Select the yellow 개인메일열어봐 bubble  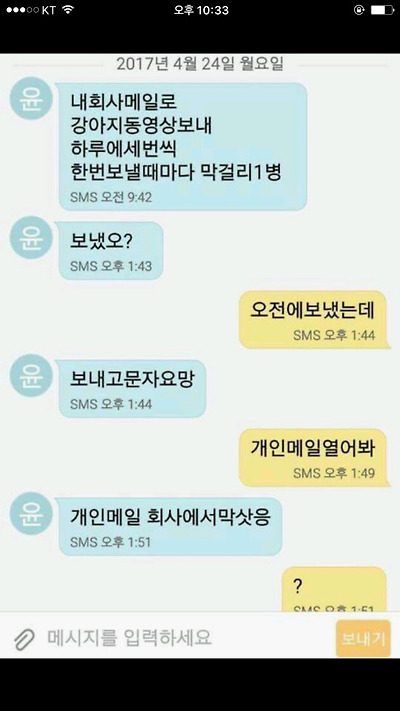(314, 458)
